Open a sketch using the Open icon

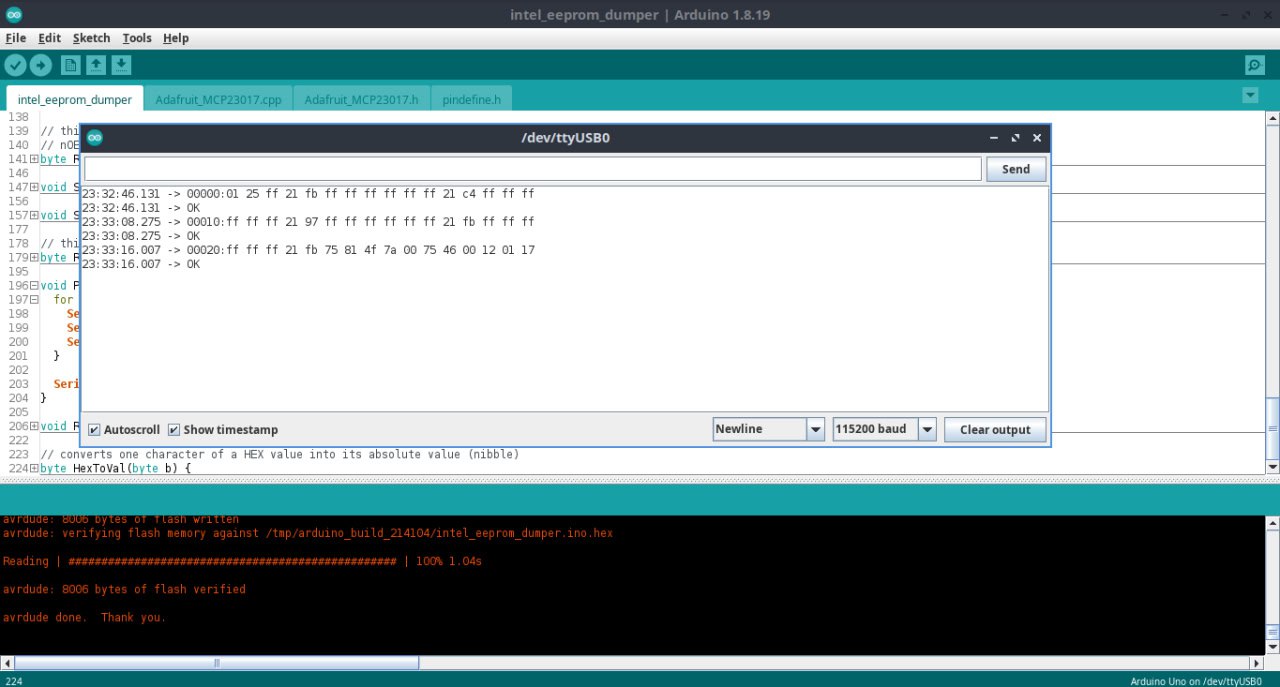click(x=96, y=65)
